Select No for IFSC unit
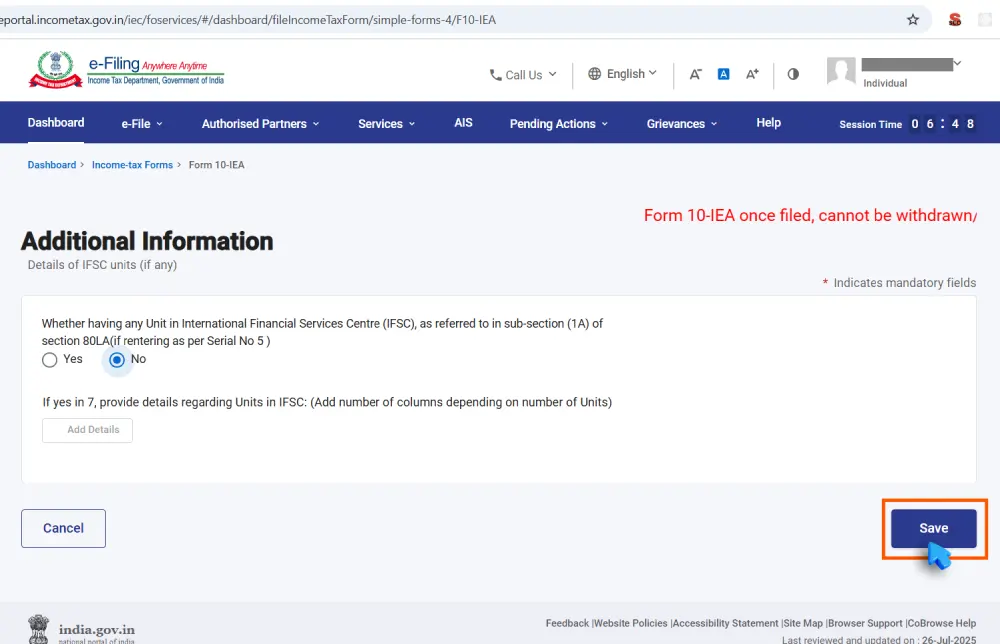This screenshot has height=644, width=1000. [117, 360]
